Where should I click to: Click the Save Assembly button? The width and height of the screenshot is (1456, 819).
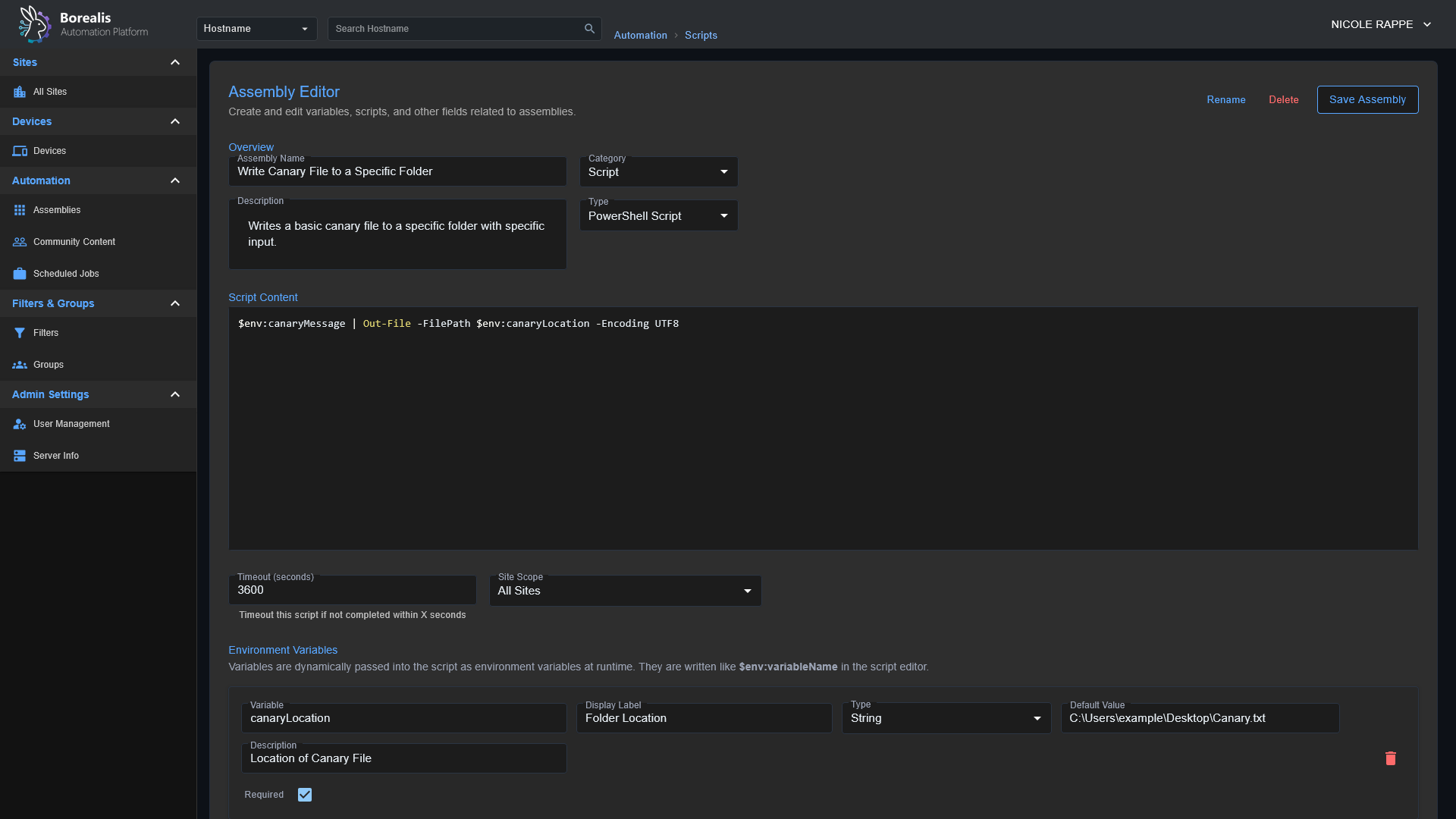pos(1367,99)
